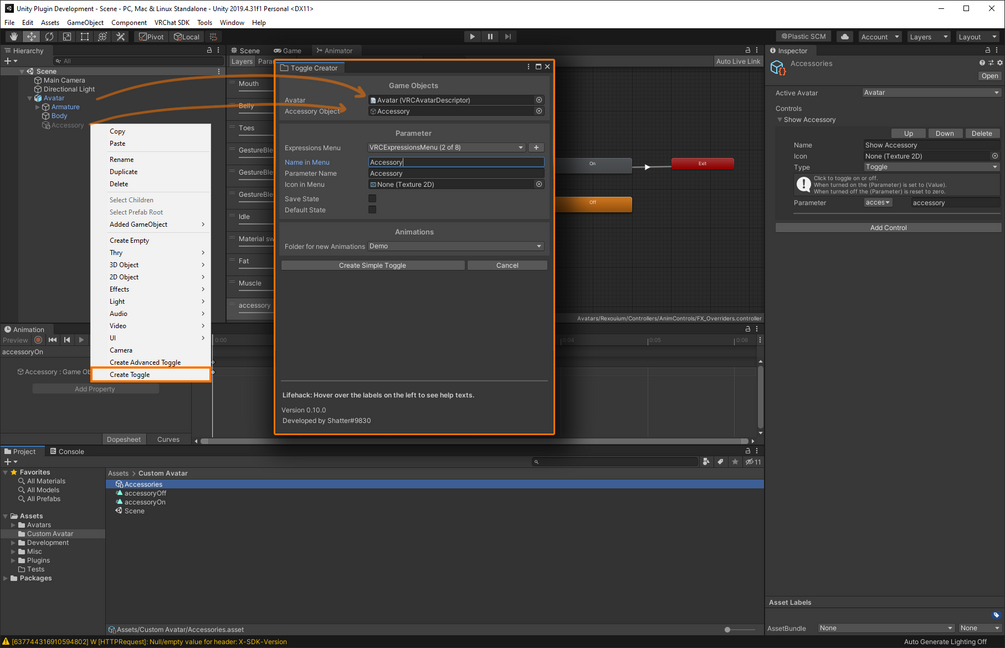
Task: Enable the Default State checkbox
Action: coord(372,210)
